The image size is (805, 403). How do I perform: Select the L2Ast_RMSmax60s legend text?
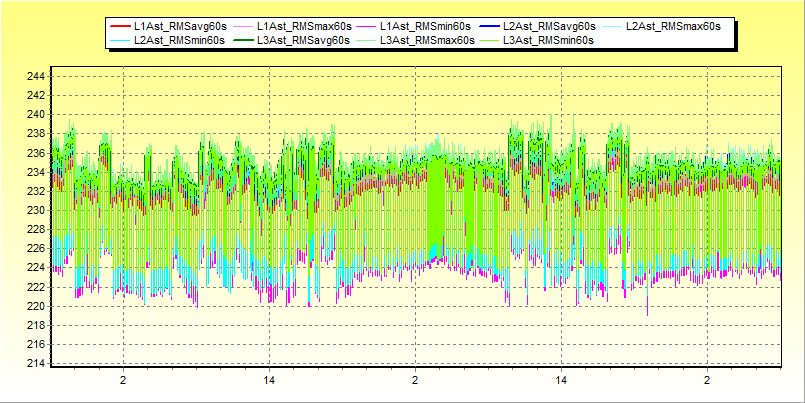(x=673, y=25)
